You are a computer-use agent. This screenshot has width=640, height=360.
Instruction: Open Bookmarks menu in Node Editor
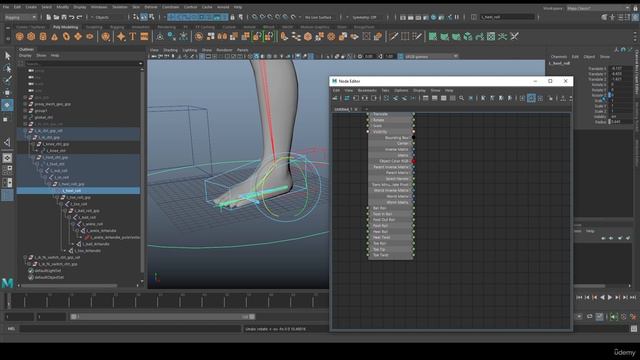pyautogui.click(x=367, y=90)
